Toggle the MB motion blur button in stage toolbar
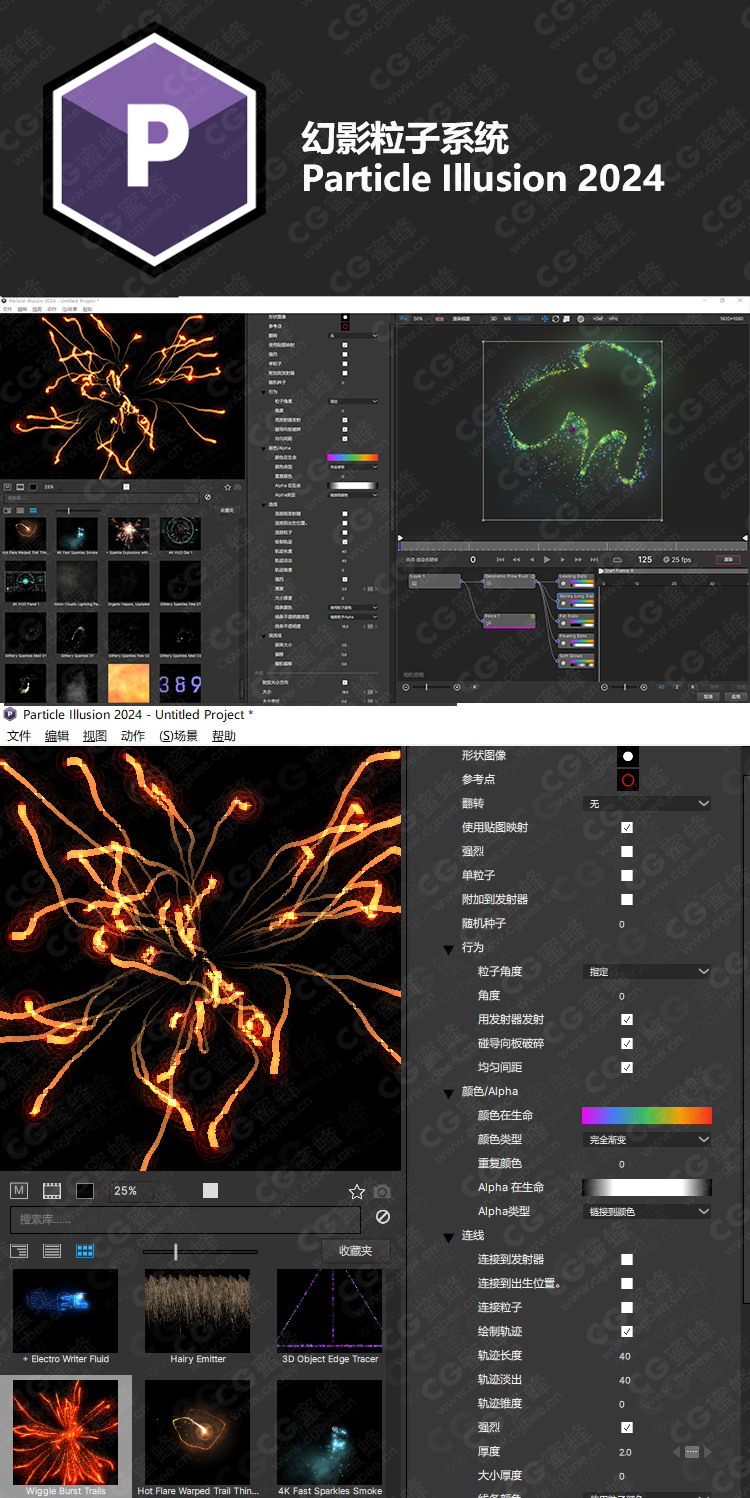The height and width of the screenshot is (1498, 750). (507, 319)
